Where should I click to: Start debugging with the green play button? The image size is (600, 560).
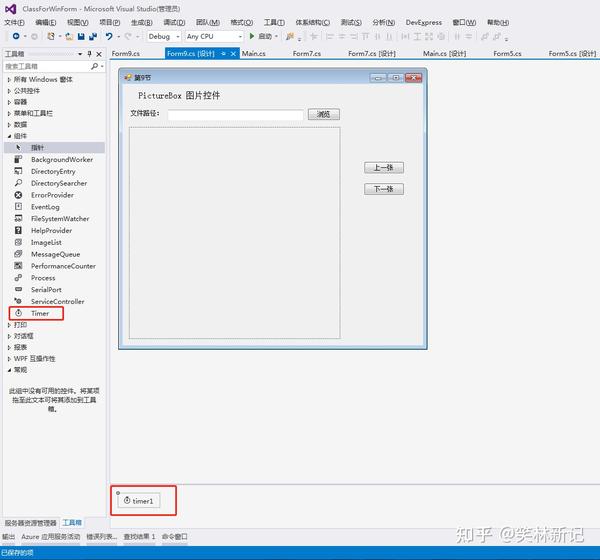pyautogui.click(x=252, y=36)
